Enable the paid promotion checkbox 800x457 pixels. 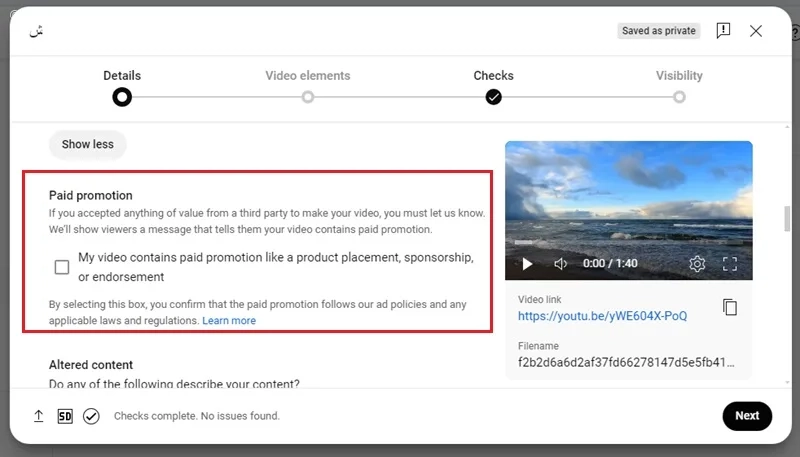62,267
